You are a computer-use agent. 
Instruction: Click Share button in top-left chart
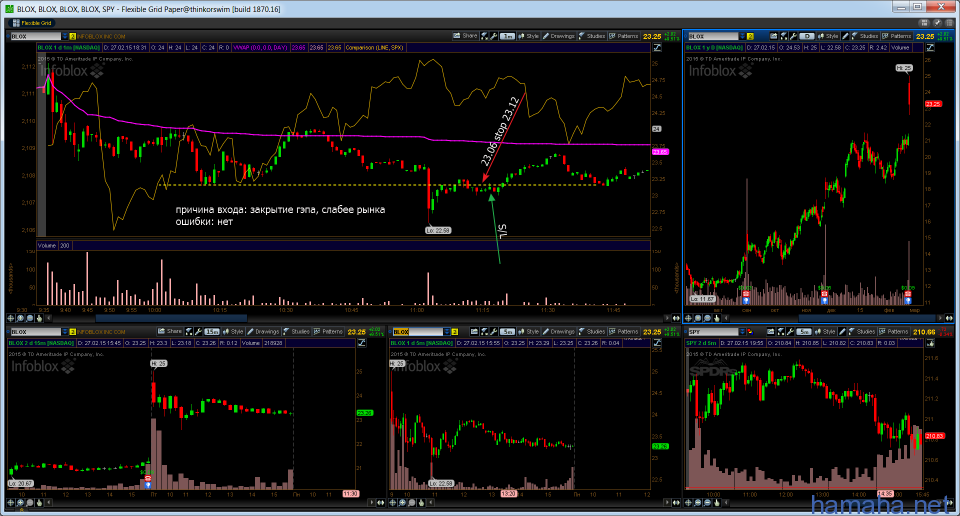pyautogui.click(x=465, y=36)
